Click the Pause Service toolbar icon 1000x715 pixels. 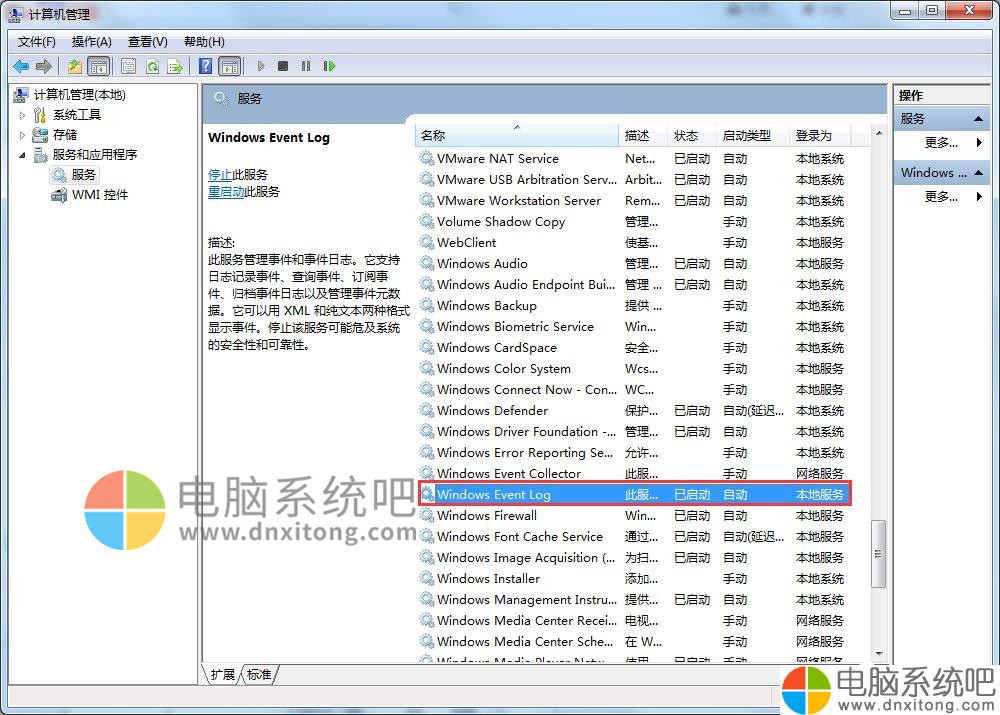click(306, 66)
